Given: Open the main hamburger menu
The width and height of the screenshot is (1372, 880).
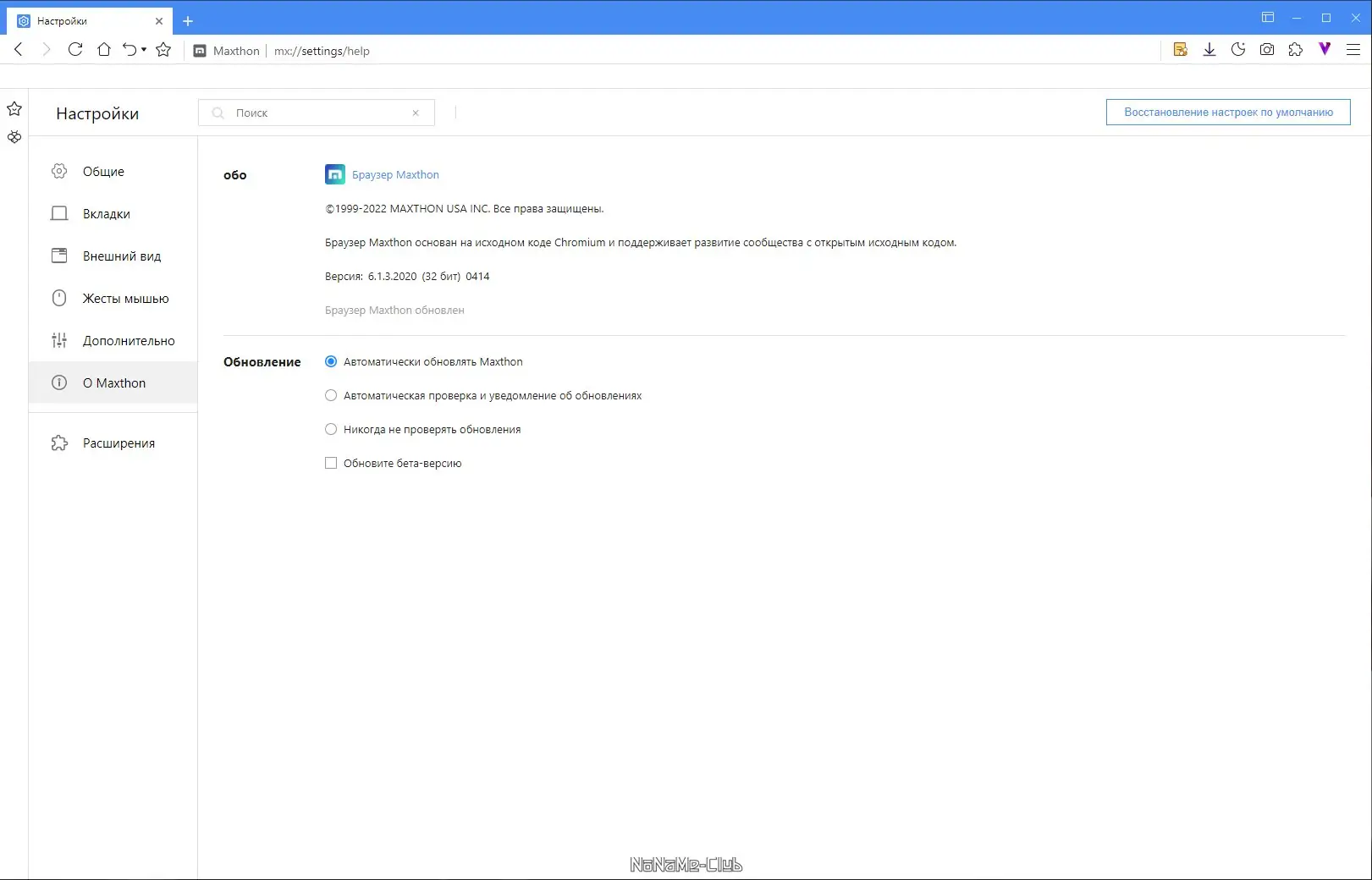Looking at the screenshot, I should coord(1353,50).
